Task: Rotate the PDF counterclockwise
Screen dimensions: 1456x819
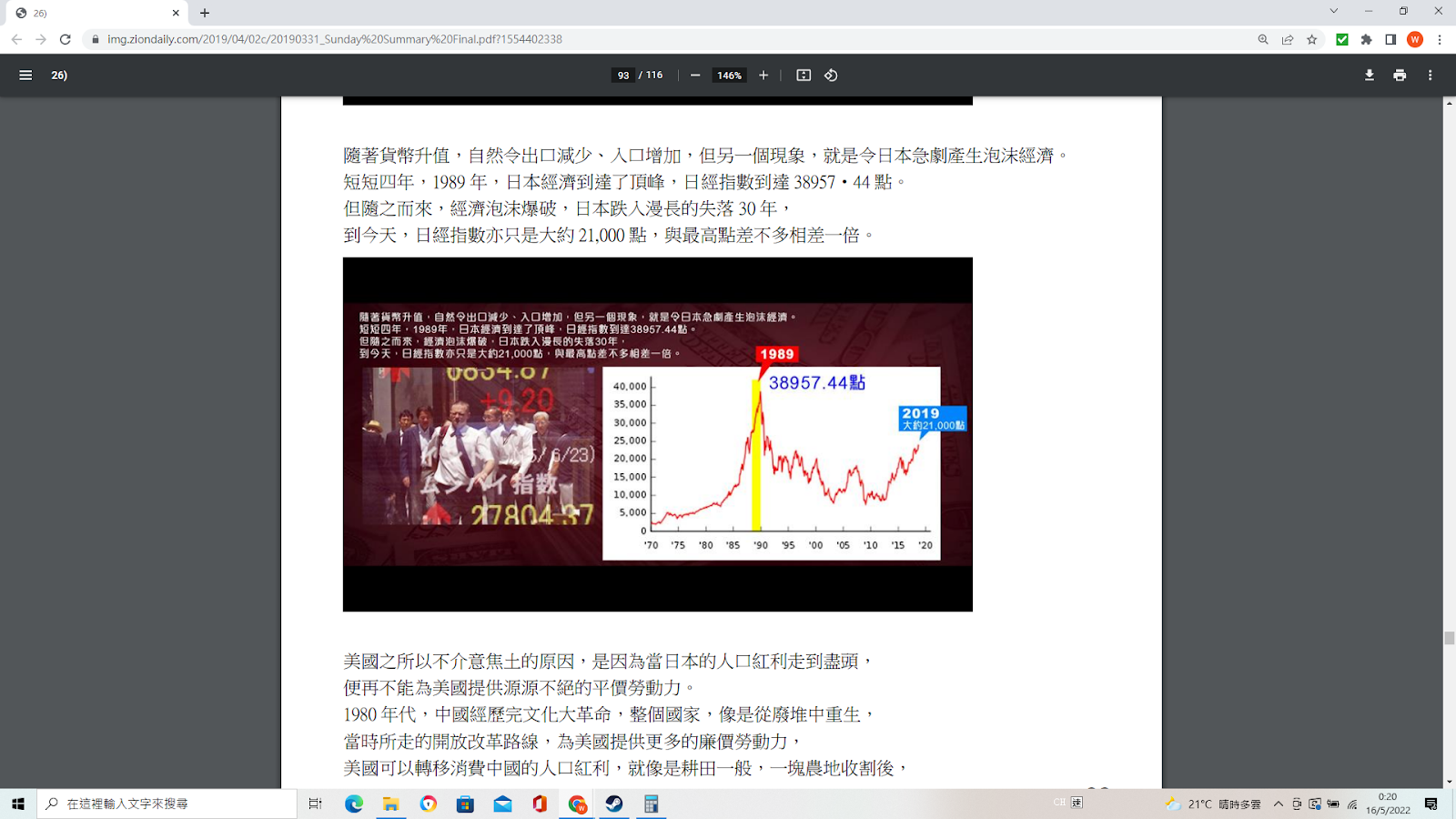Action: pos(831,76)
